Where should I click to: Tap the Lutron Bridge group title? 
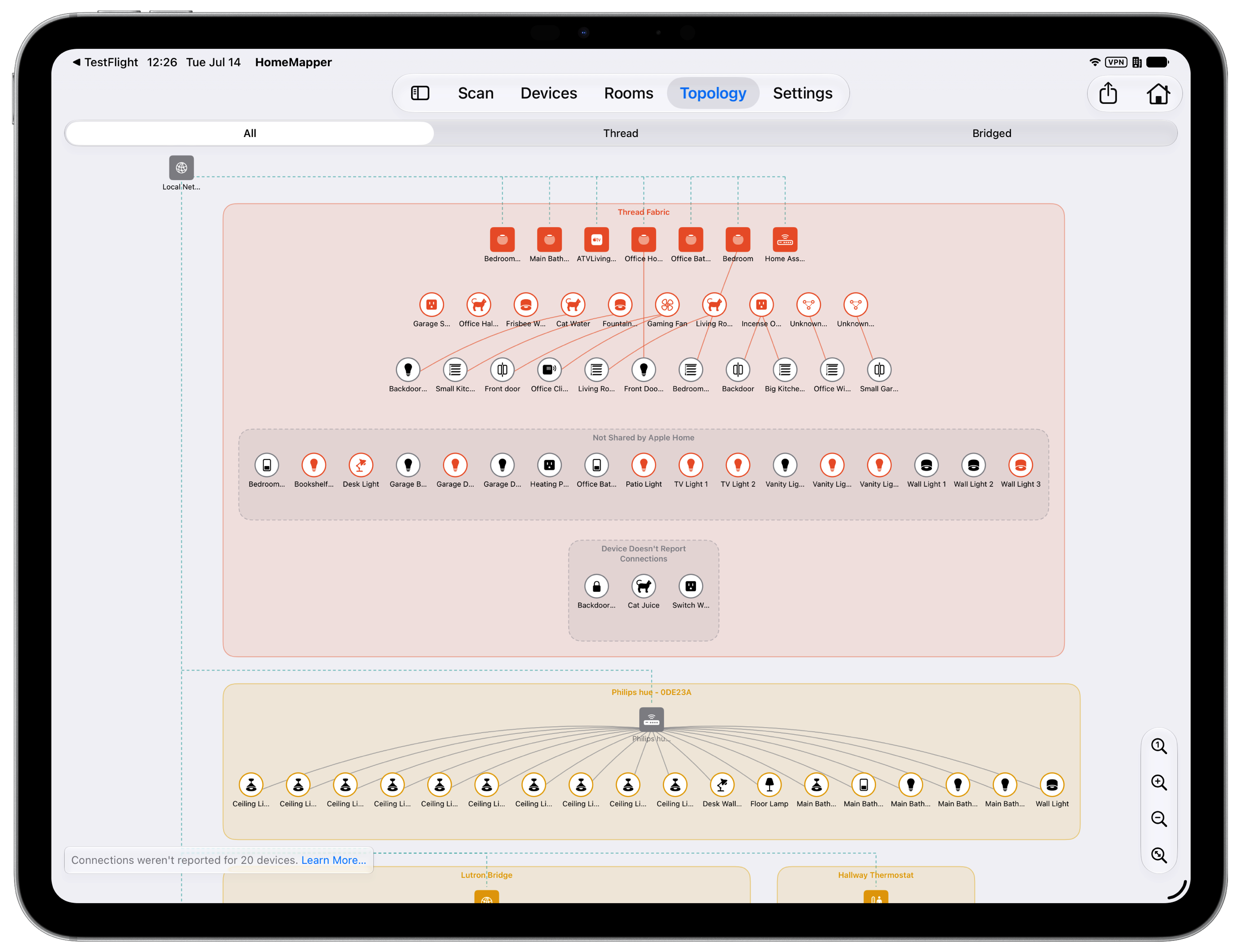pyautogui.click(x=486, y=875)
